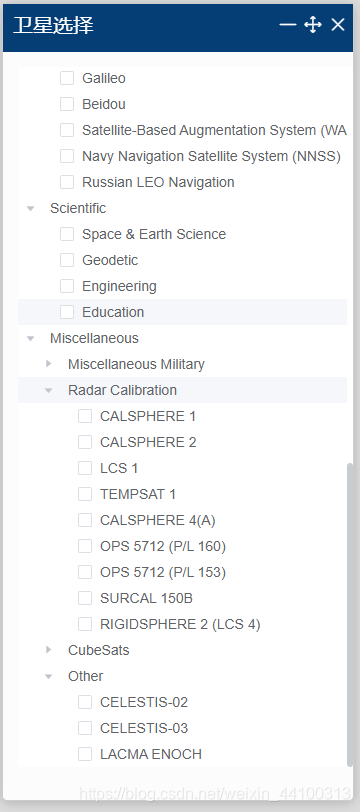Viewport: 360px width, 812px height.
Task: Click the move panel cross-arrows icon
Action: tap(313, 24)
